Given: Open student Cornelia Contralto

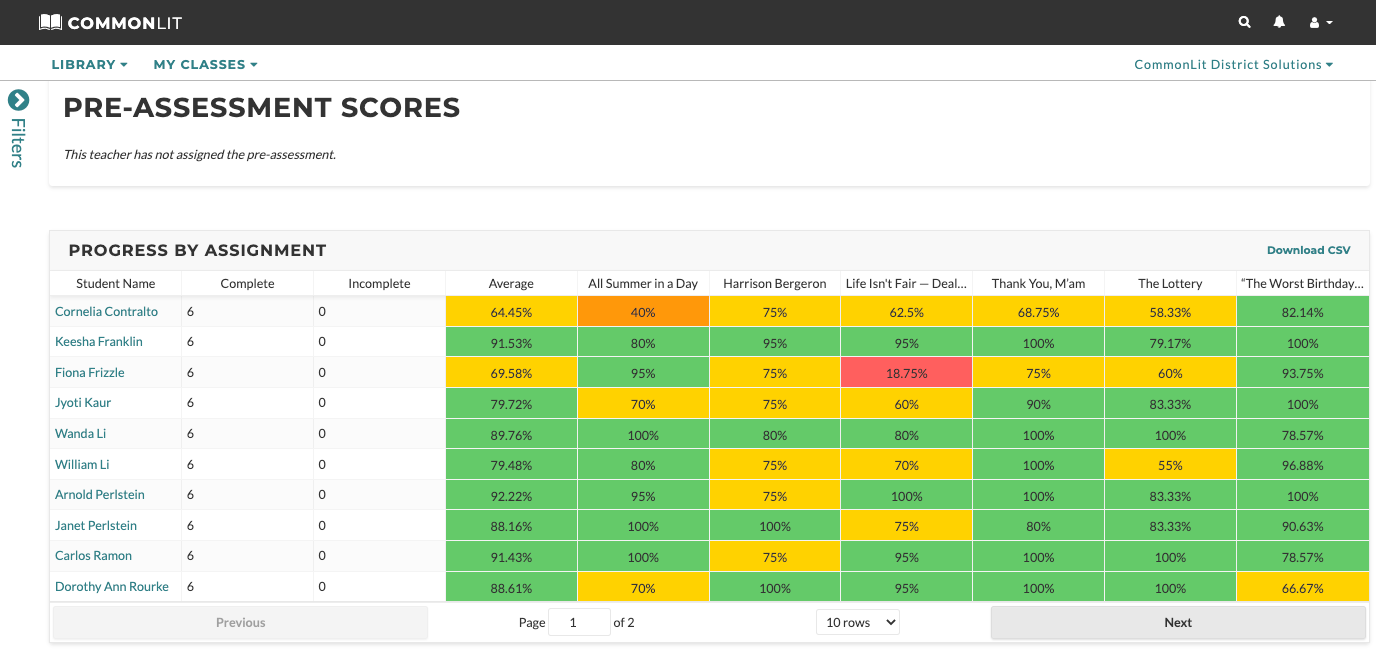Looking at the screenshot, I should [106, 311].
